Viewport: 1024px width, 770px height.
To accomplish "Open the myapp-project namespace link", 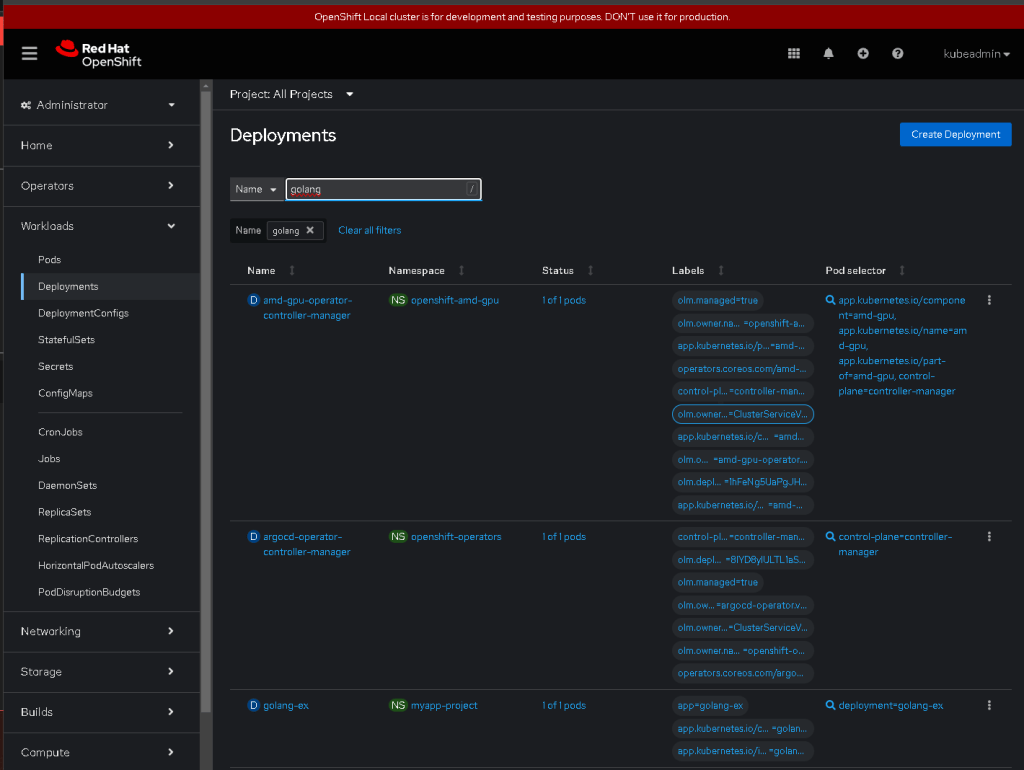I will point(444,705).
